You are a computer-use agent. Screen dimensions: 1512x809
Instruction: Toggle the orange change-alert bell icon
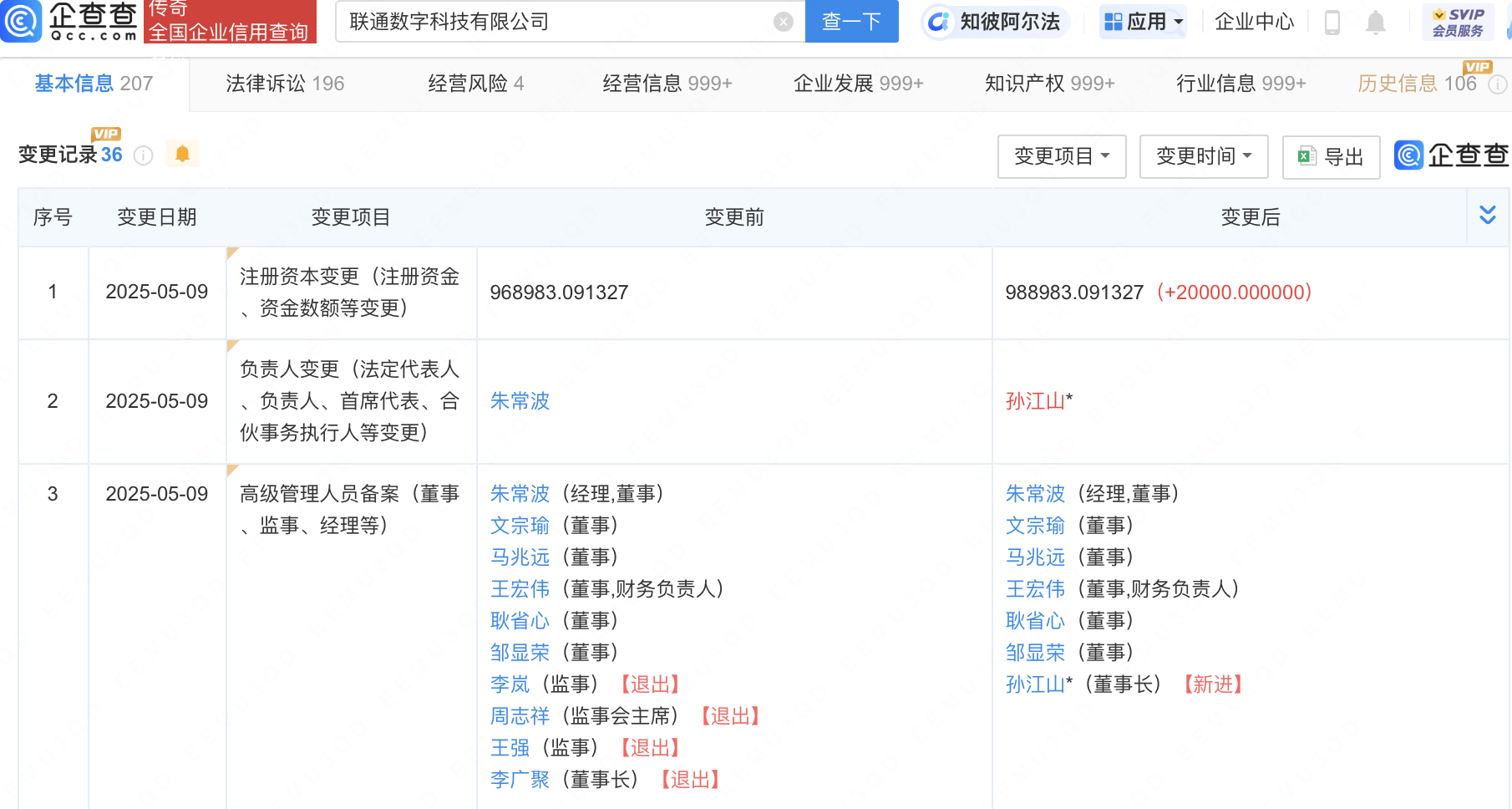(x=182, y=154)
